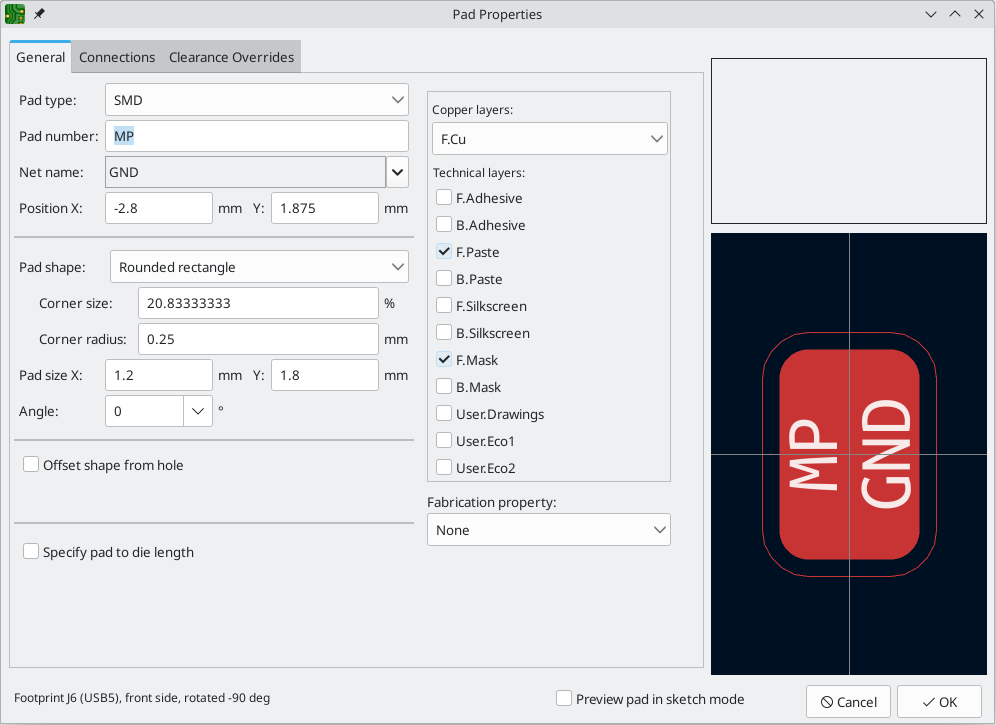Switch to the Connections tab
Image resolution: width=996 pixels, height=725 pixels.
click(x=117, y=57)
